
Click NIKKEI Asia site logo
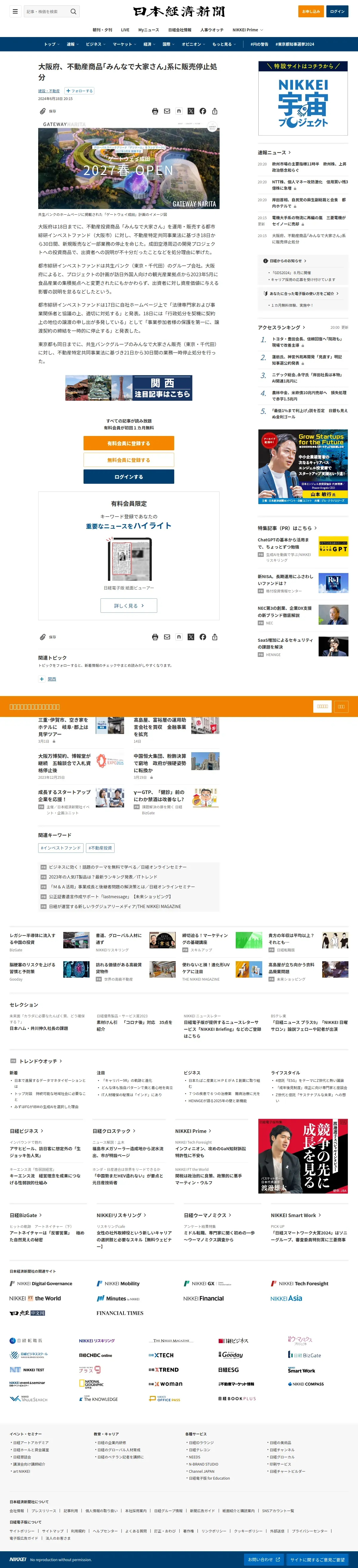coord(286,1298)
